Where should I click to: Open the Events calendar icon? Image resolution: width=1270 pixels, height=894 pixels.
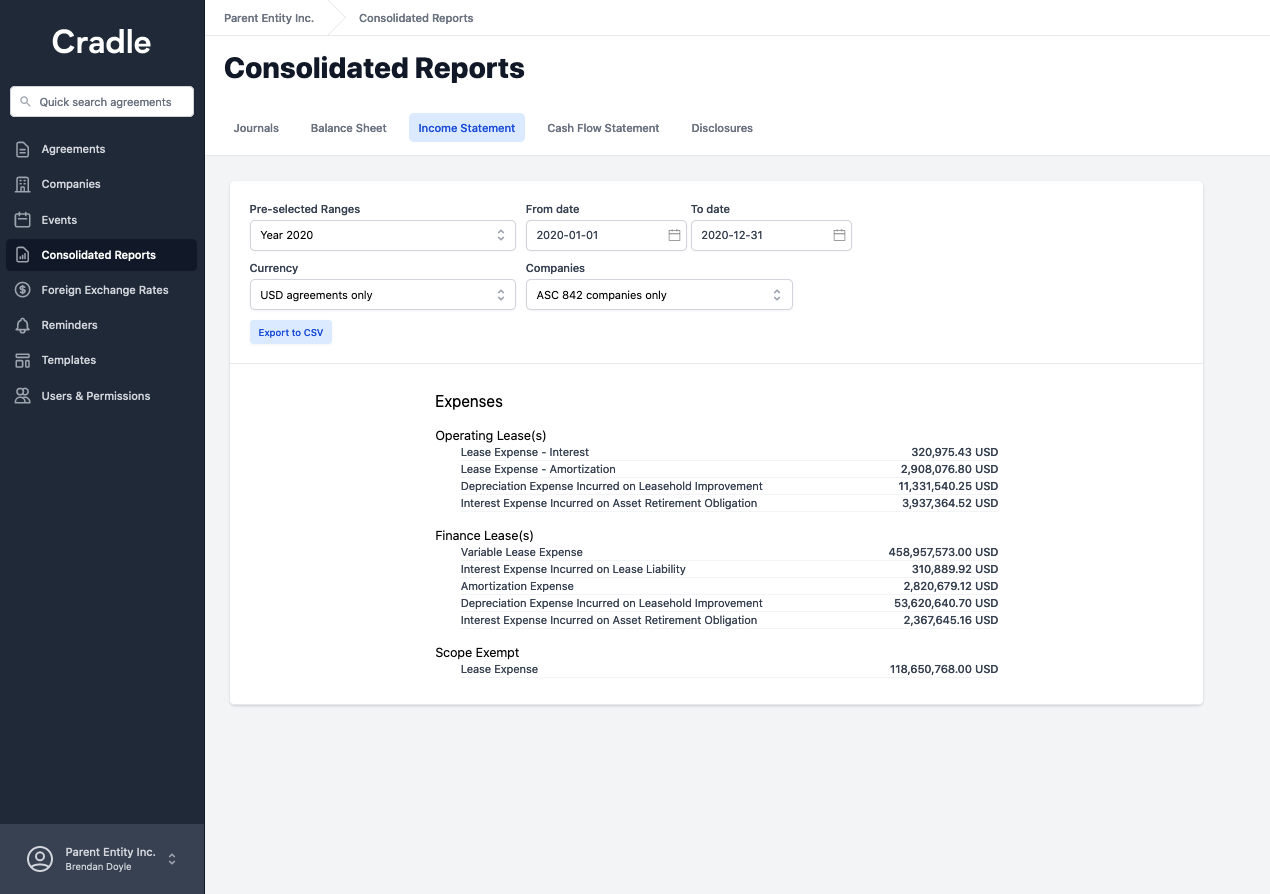[22, 219]
